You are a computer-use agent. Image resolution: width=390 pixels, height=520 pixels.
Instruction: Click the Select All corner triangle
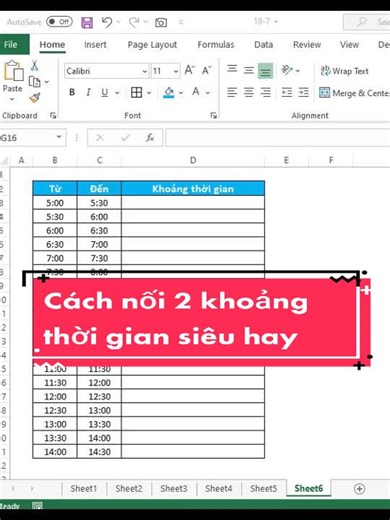4,161
